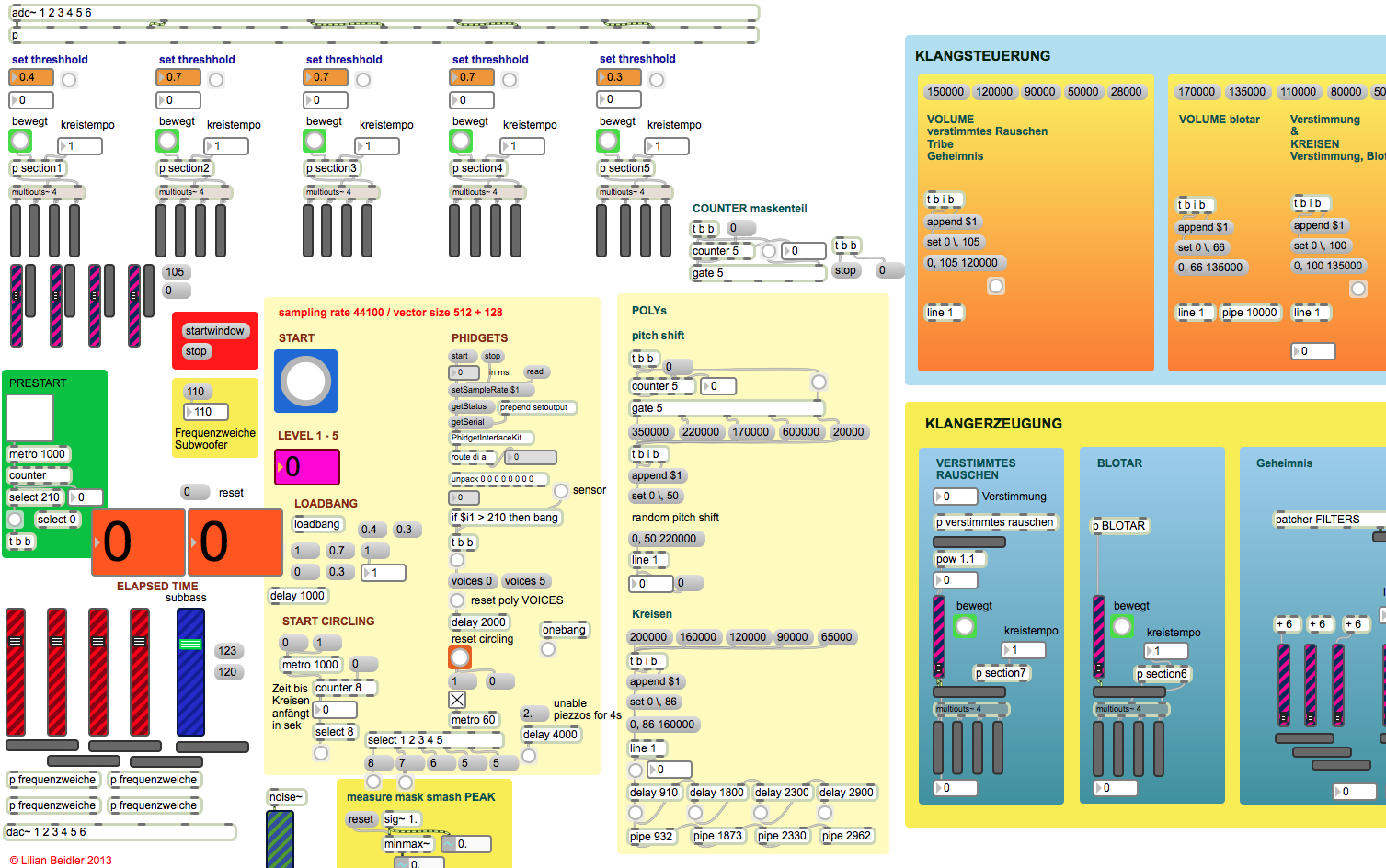1386x868 pixels.
Task: Toggle the bewegt indicator in BLOTAR panel
Action: [1122, 626]
